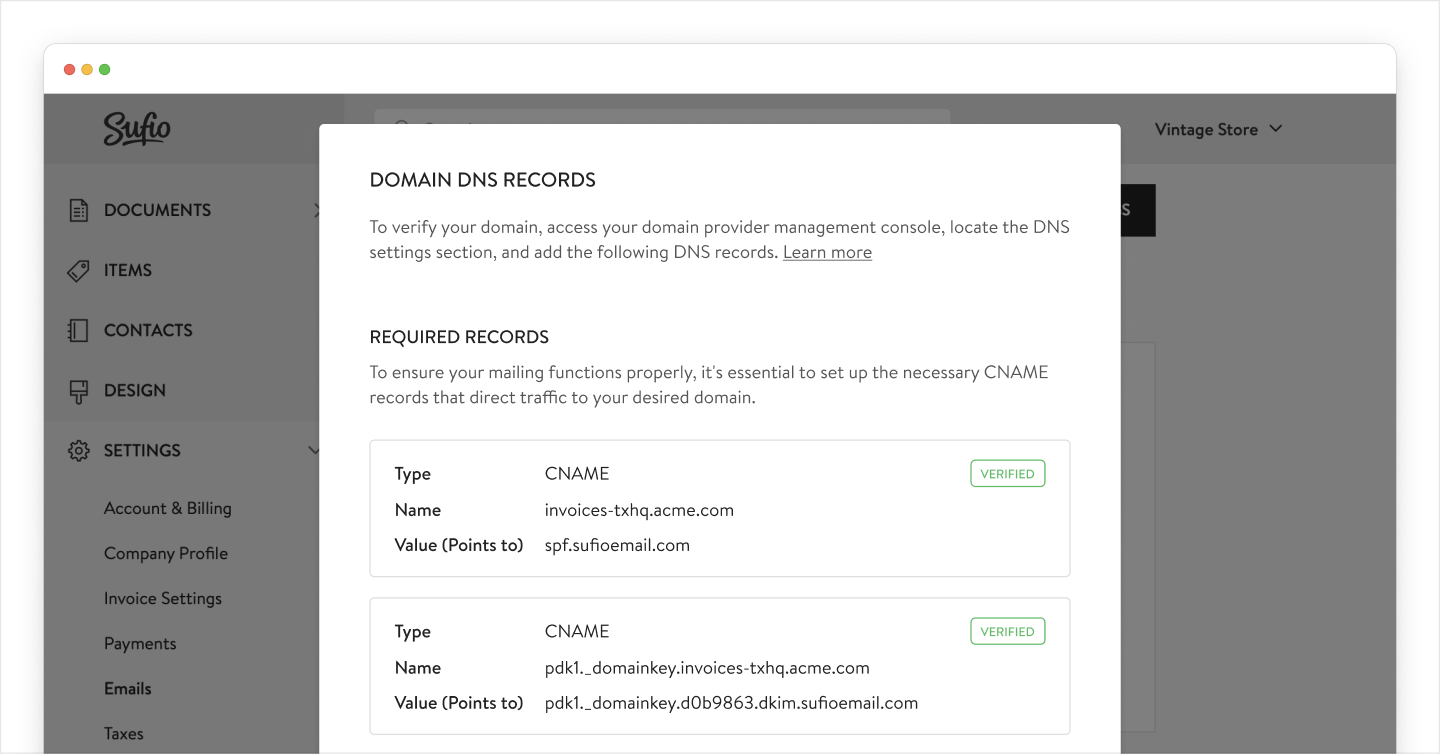Image resolution: width=1440 pixels, height=754 pixels.
Task: Click the first VERIFIED badge
Action: 1007,473
